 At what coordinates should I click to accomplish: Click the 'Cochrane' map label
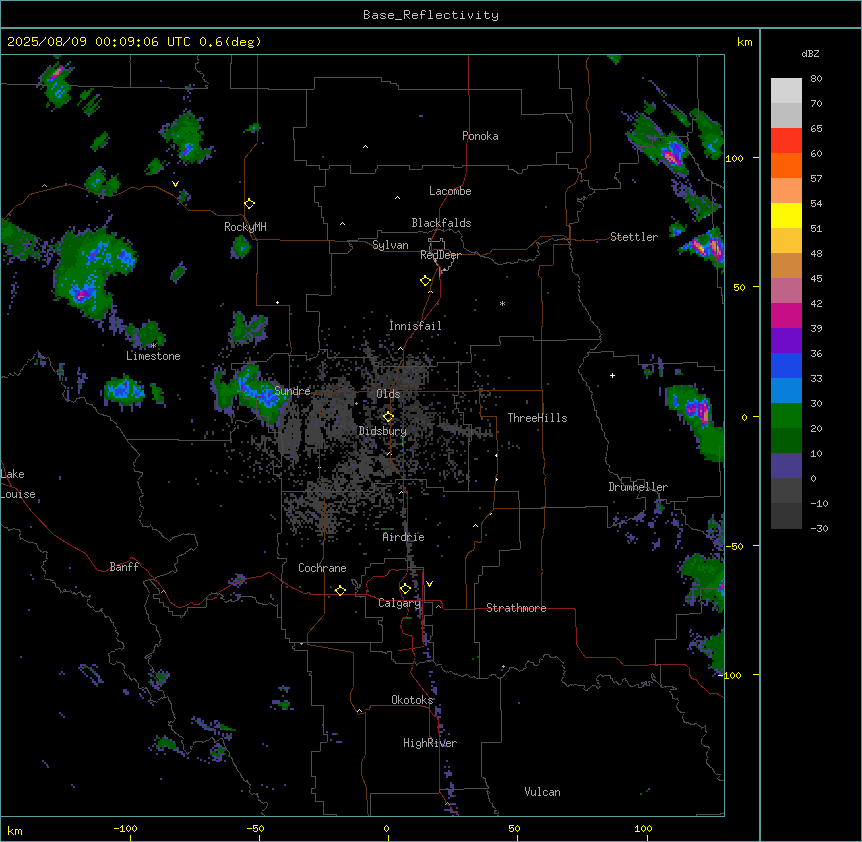pos(322,568)
